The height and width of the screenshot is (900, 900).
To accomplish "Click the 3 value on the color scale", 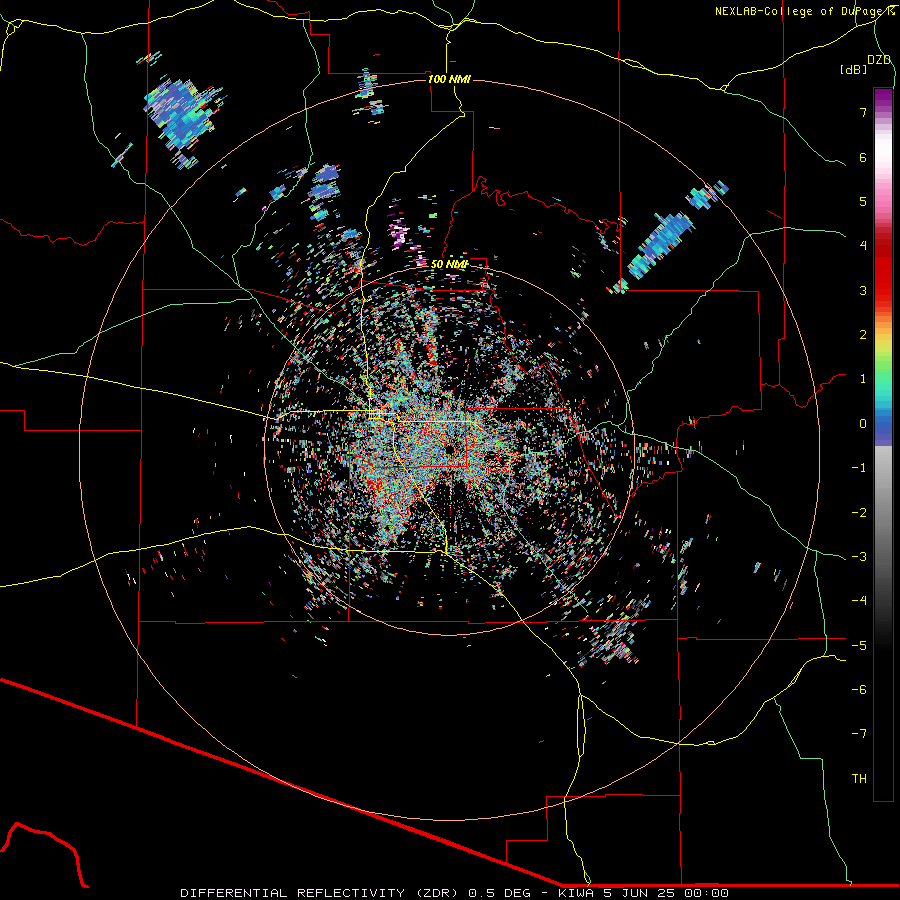I will click(863, 290).
